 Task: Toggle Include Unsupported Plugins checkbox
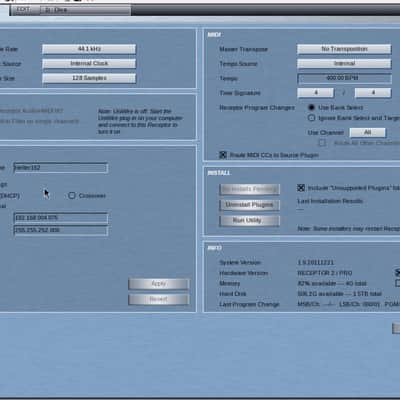pyautogui.click(x=301, y=188)
